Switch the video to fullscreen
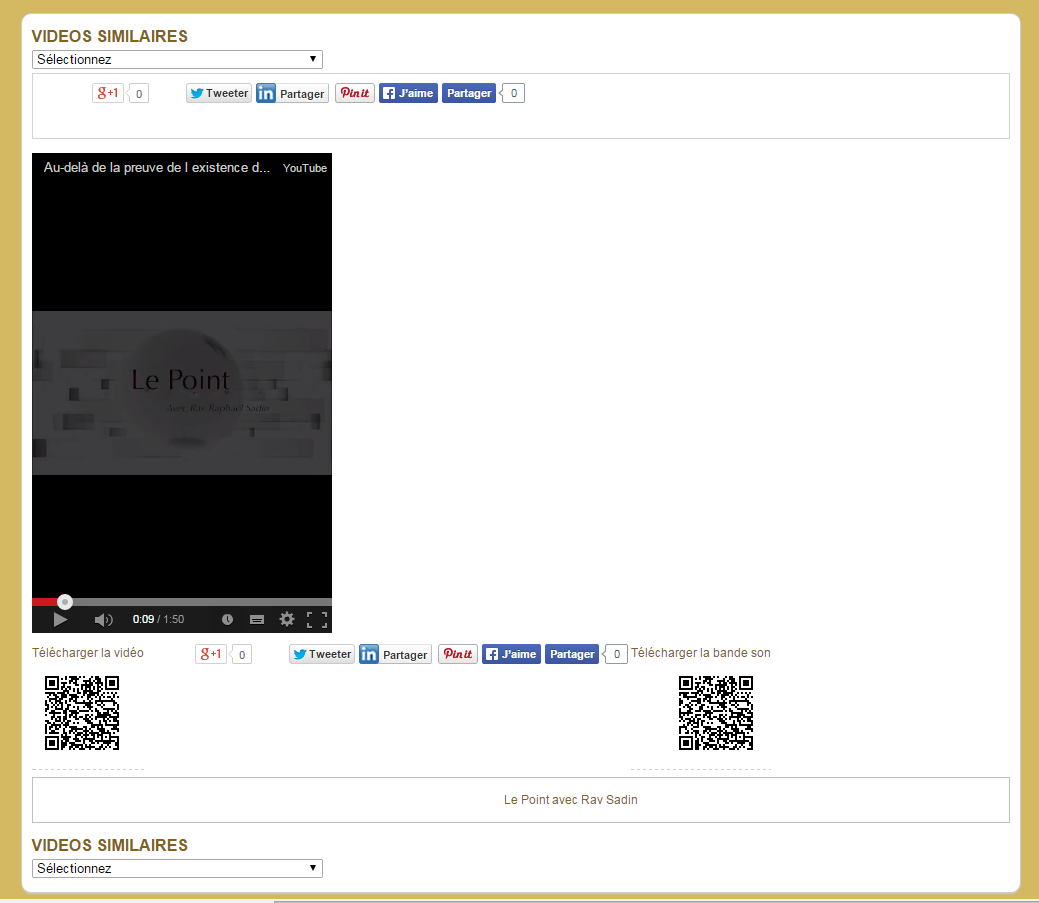The image size is (1039, 903). 317,619
